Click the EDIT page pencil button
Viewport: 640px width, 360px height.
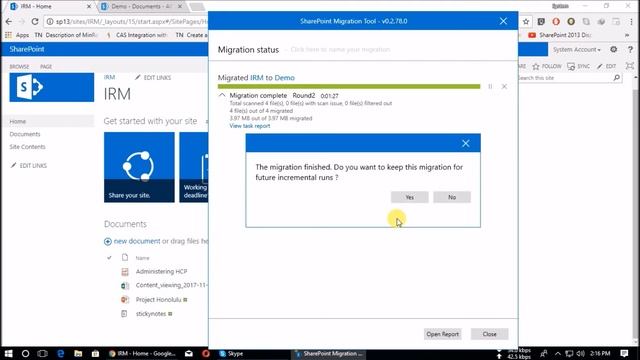(606, 66)
